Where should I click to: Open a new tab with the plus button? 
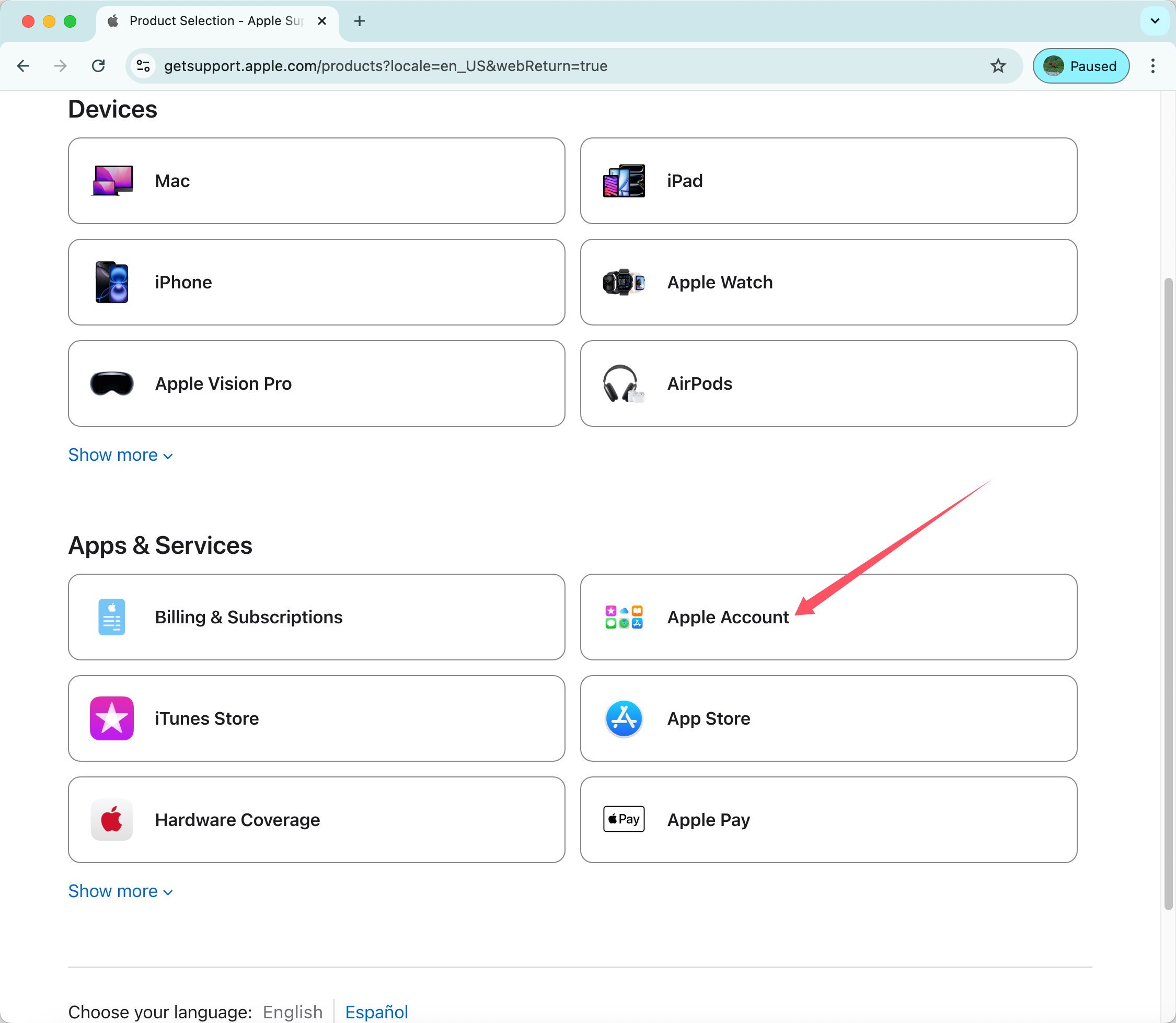359,21
